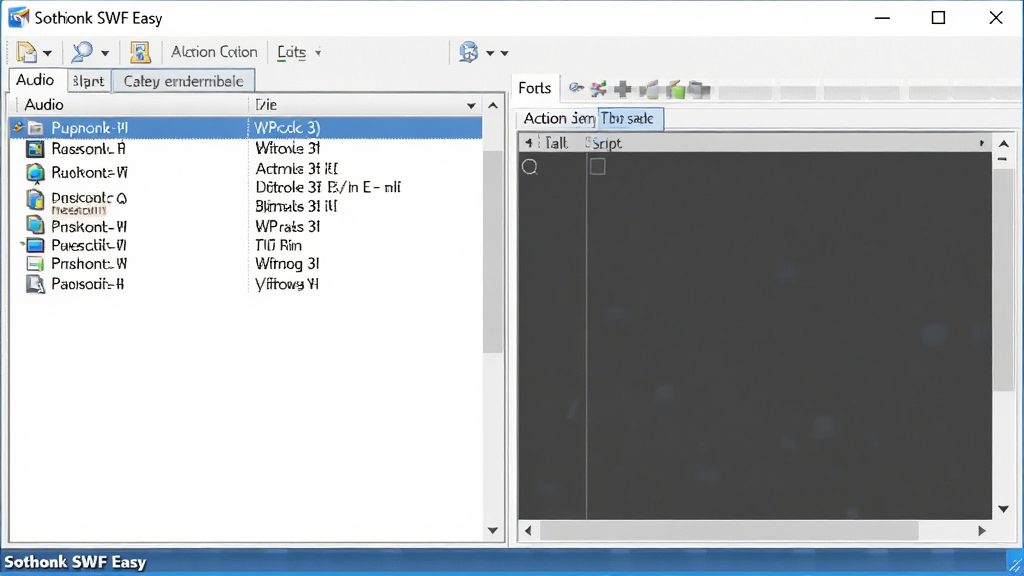
Task: Click the picture icon beside Rasesonk-A
Action: coord(35,150)
